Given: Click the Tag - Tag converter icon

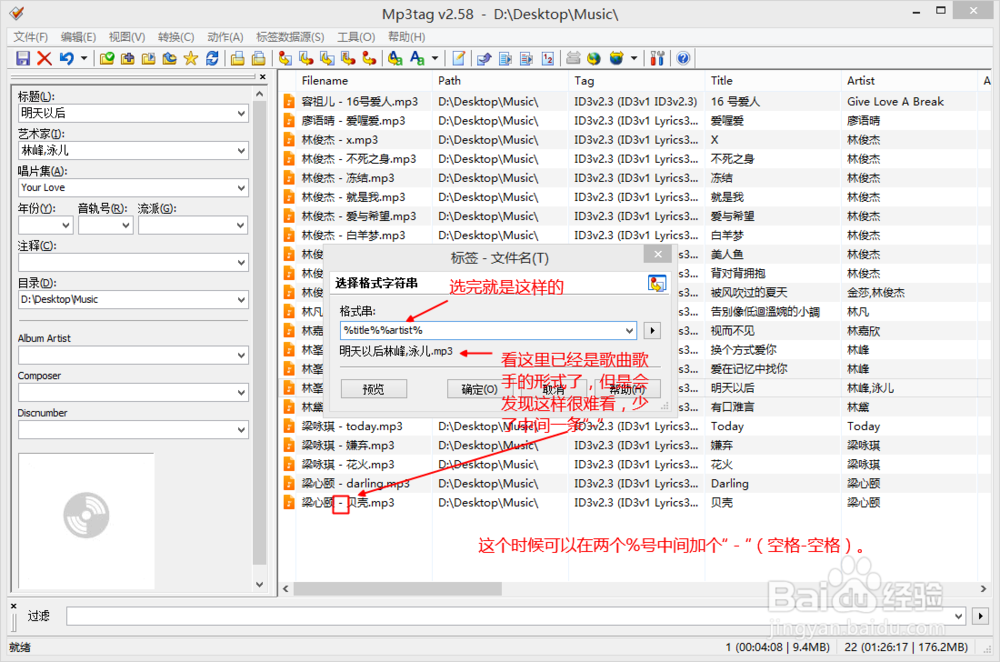Looking at the screenshot, I should (x=369, y=59).
